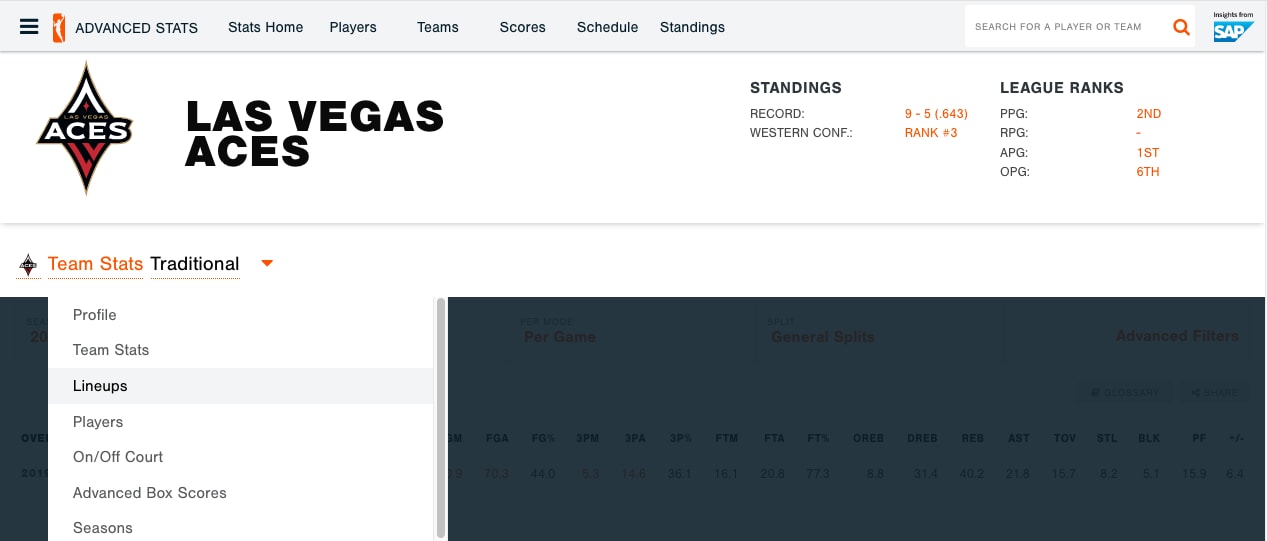Open the Schedule nav item
The height and width of the screenshot is (541, 1267).
(x=607, y=27)
